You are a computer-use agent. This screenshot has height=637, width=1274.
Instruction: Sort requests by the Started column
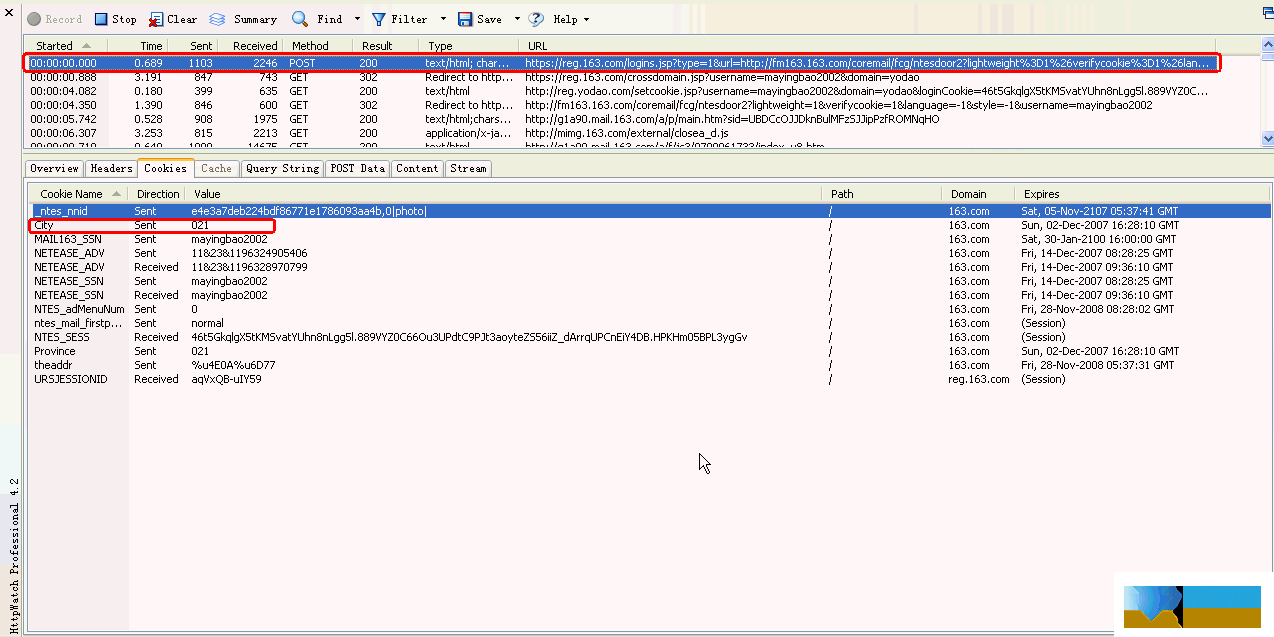(x=65, y=46)
